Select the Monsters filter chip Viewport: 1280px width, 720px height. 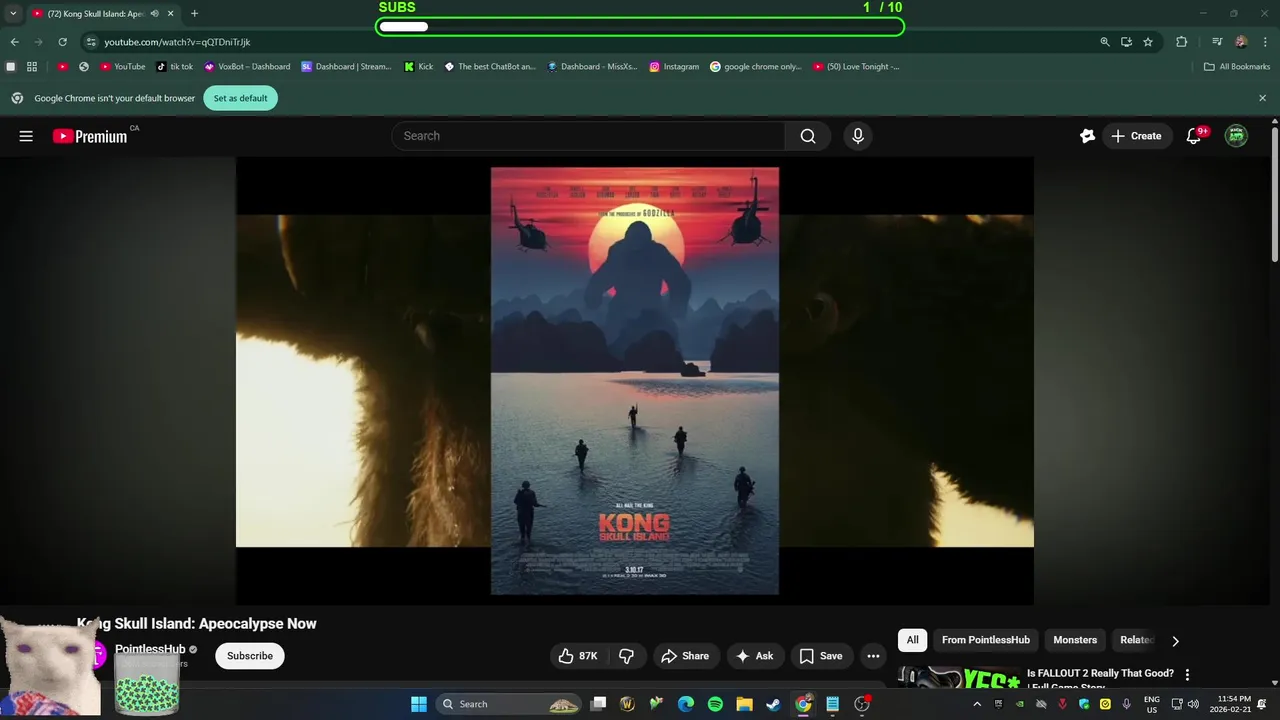coord(1075,640)
